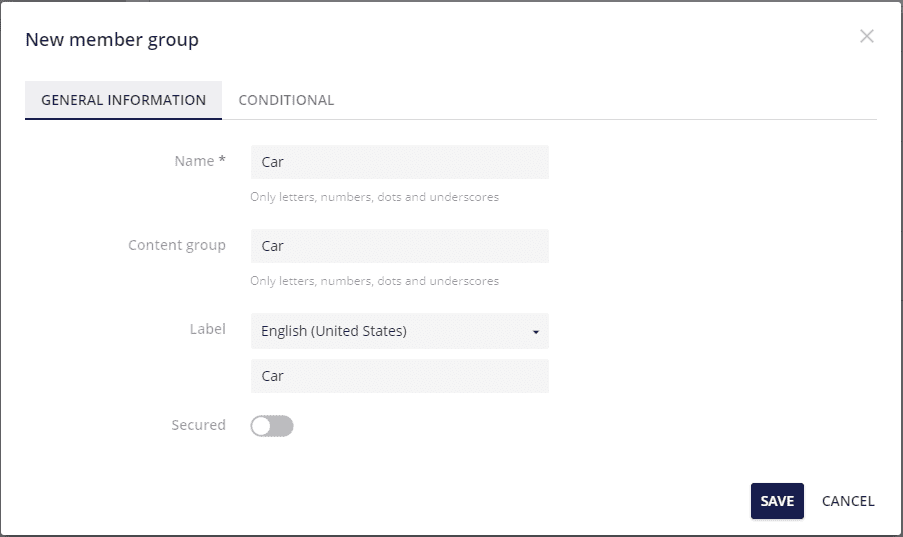Cancel creating the member group

[848, 501]
